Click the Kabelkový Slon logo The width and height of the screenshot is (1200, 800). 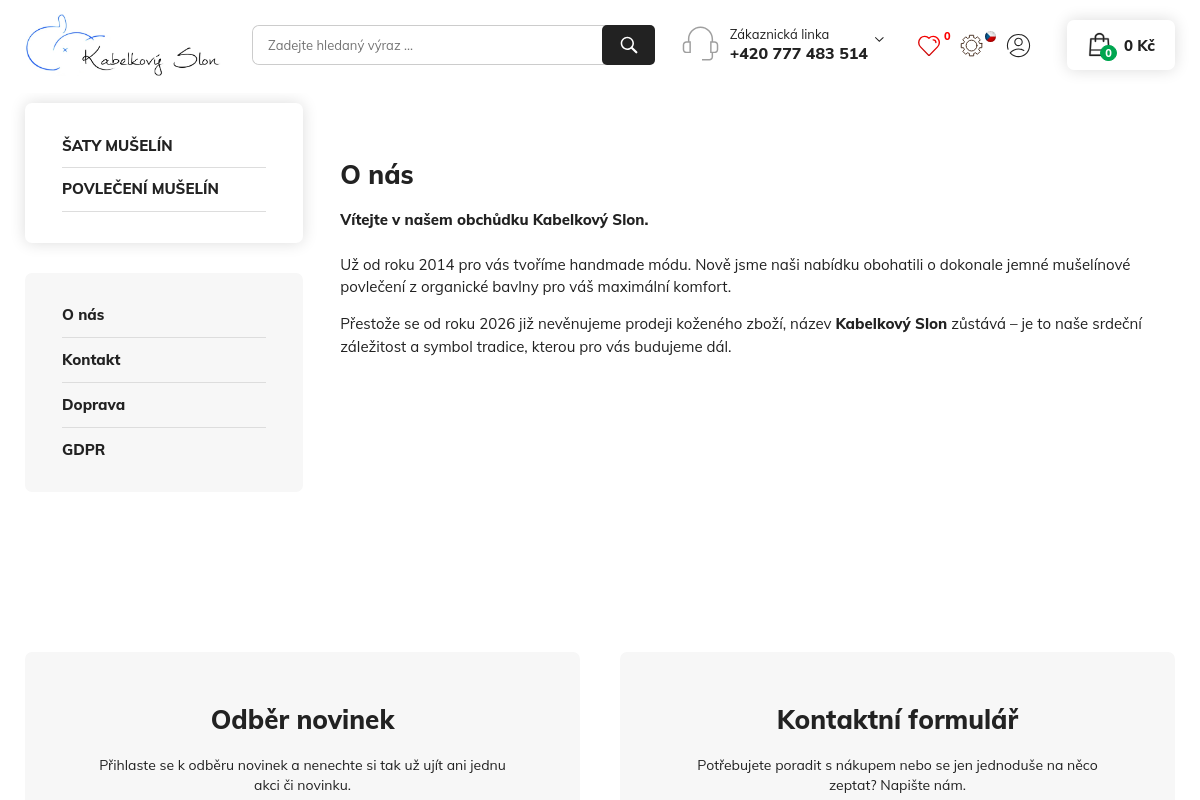pyautogui.click(x=122, y=45)
